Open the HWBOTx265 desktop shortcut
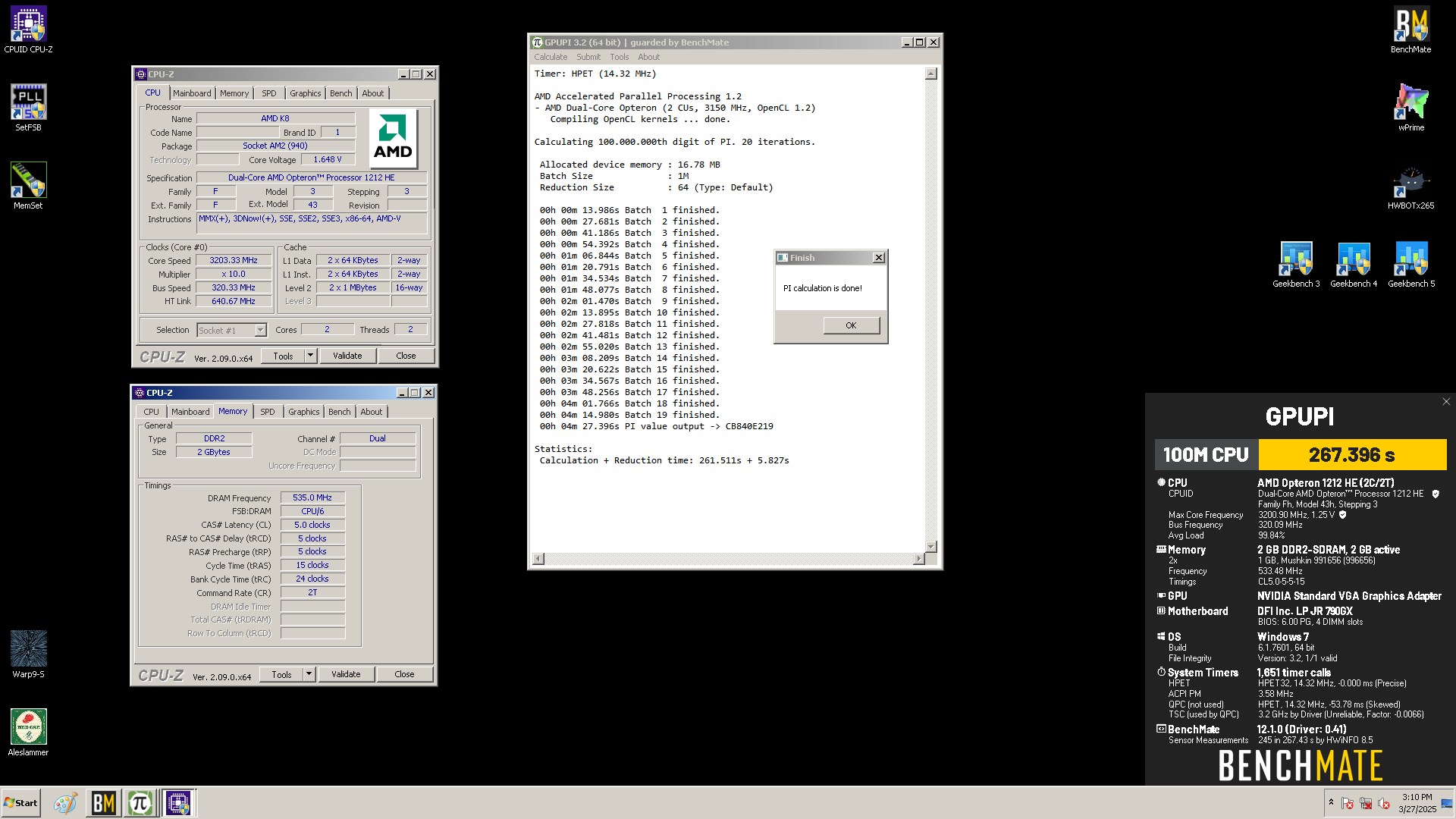This screenshot has height=819, width=1456. click(1410, 186)
